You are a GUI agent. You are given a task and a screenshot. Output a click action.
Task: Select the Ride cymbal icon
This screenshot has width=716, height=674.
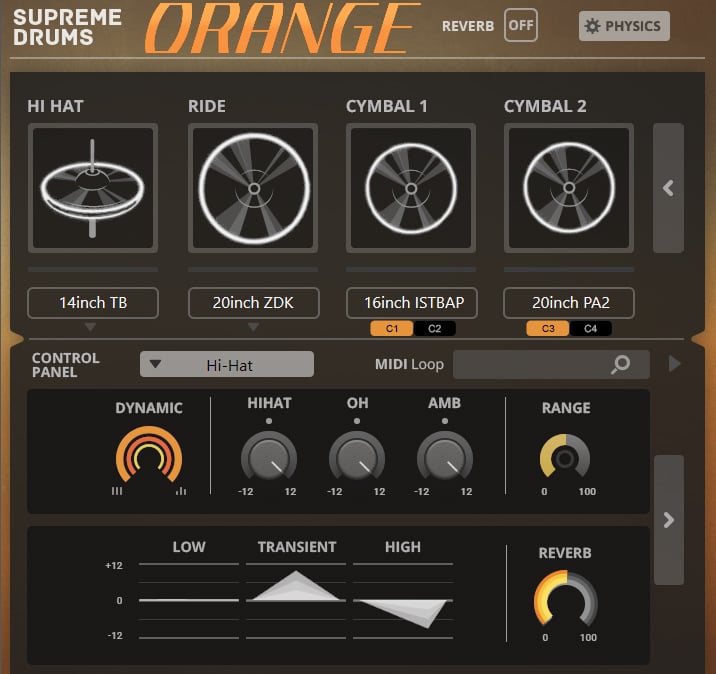[x=253, y=188]
